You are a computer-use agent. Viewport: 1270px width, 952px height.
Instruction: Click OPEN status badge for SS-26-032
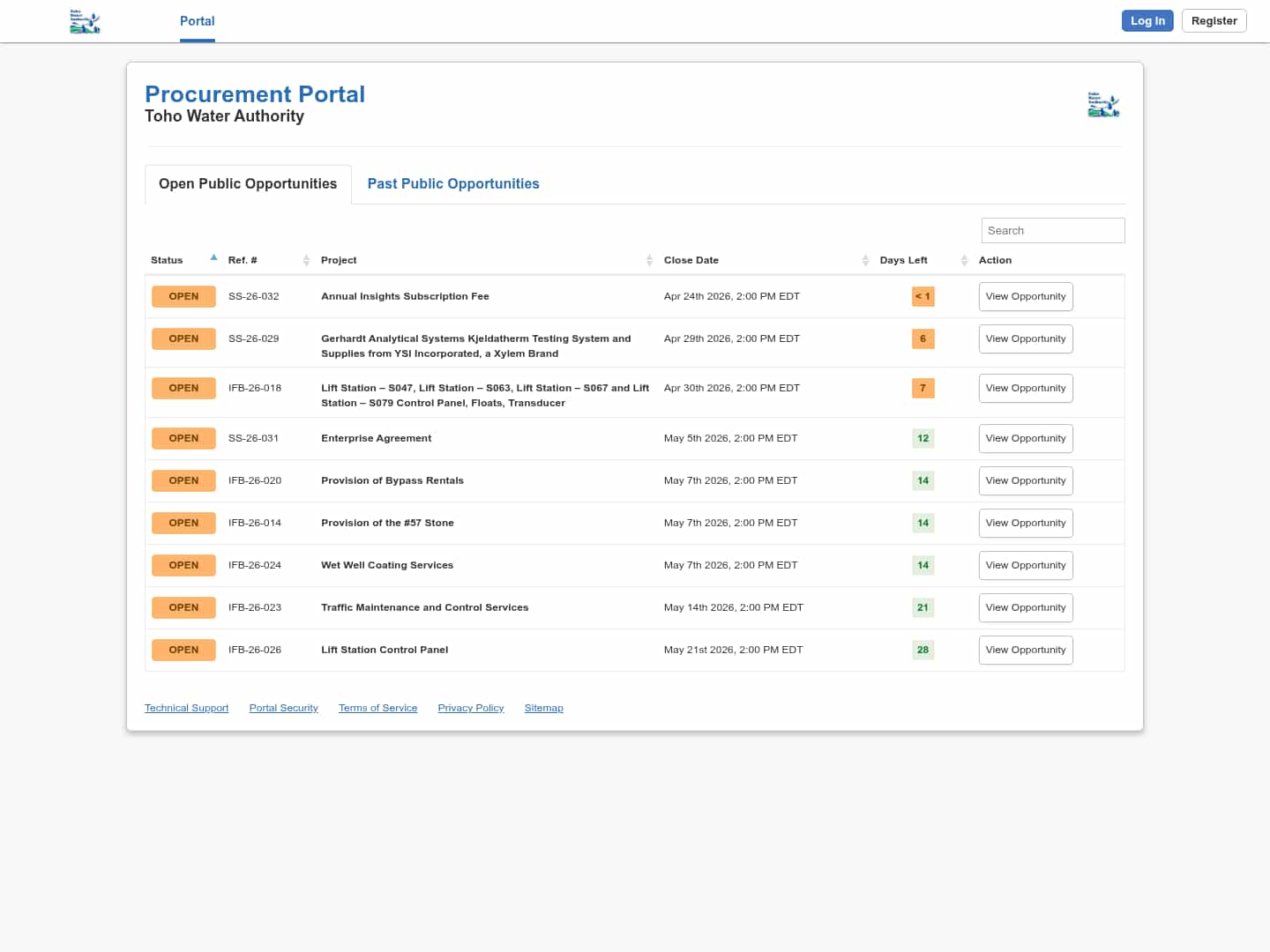(183, 296)
